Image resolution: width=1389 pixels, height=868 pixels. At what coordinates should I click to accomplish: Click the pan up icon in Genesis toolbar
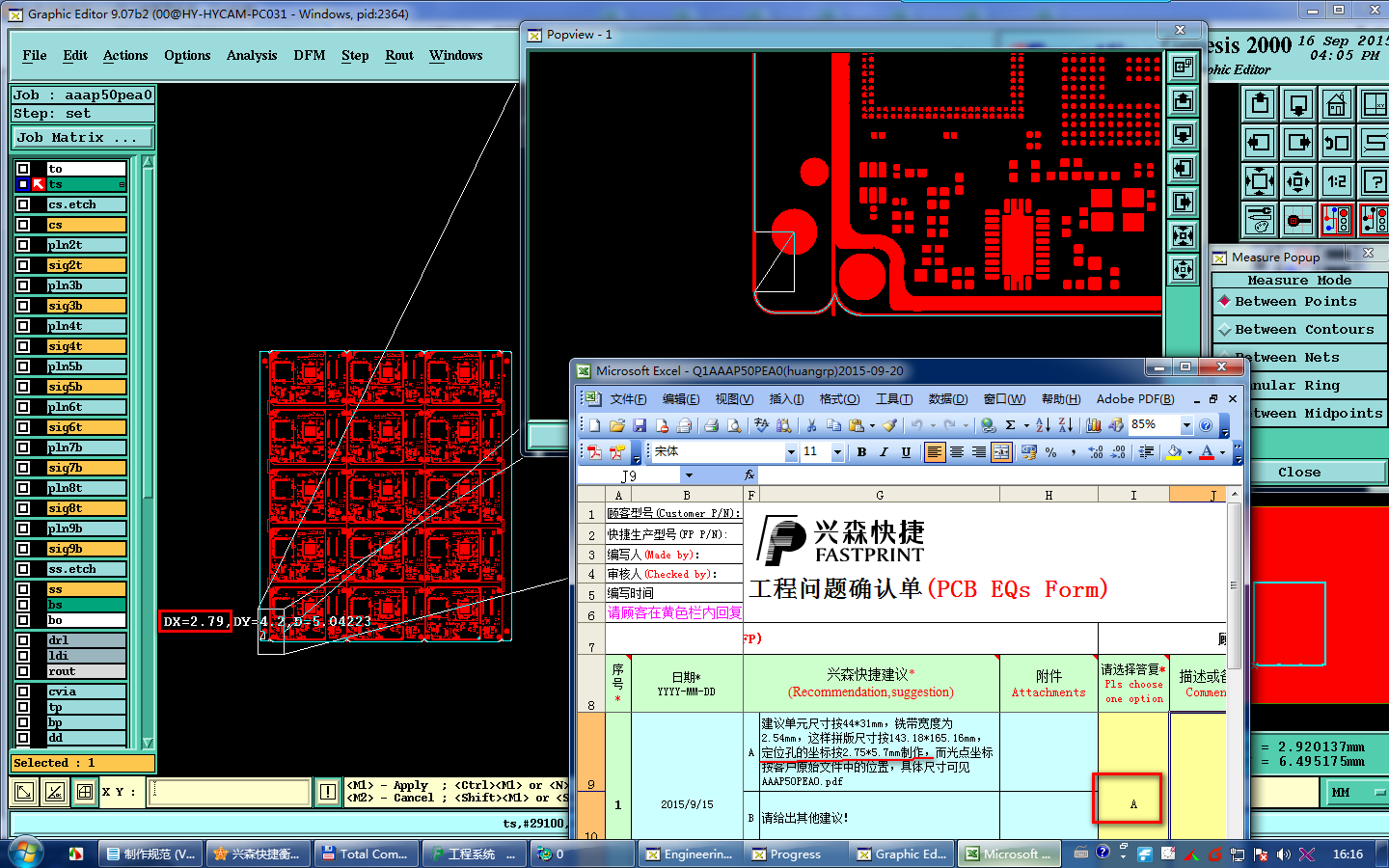tap(1260, 103)
